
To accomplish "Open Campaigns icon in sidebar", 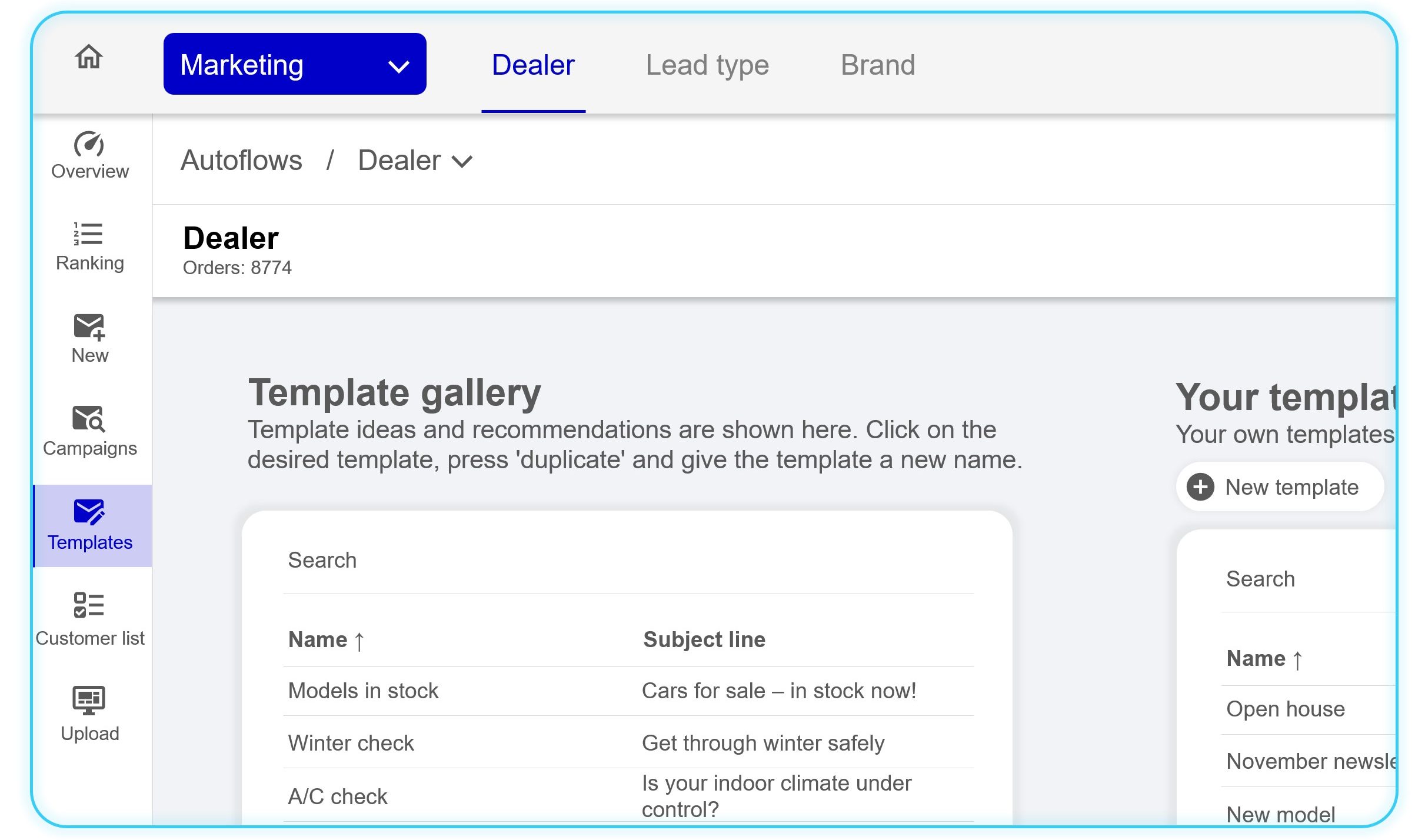I will coord(89,419).
